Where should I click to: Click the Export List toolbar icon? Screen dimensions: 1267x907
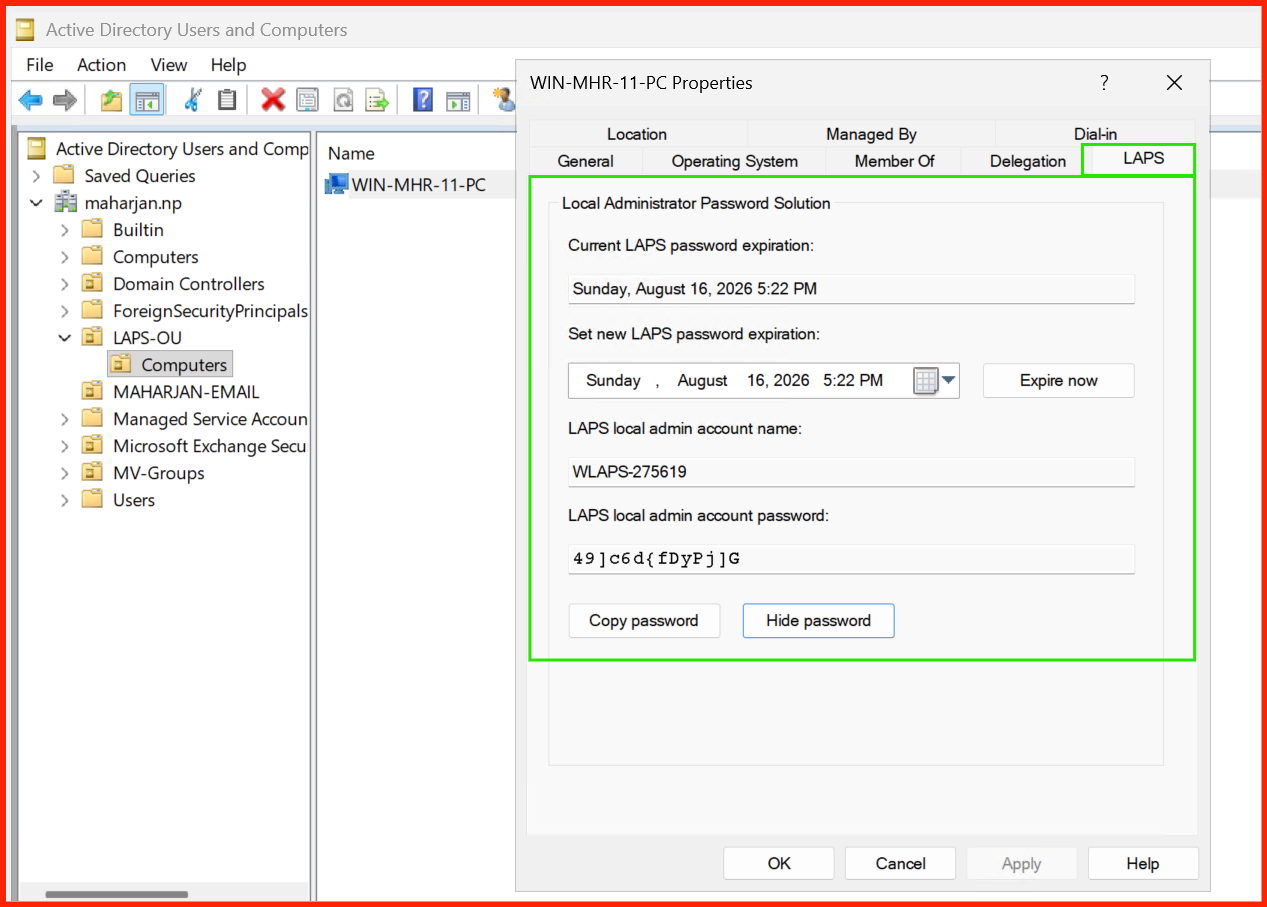pyautogui.click(x=377, y=100)
